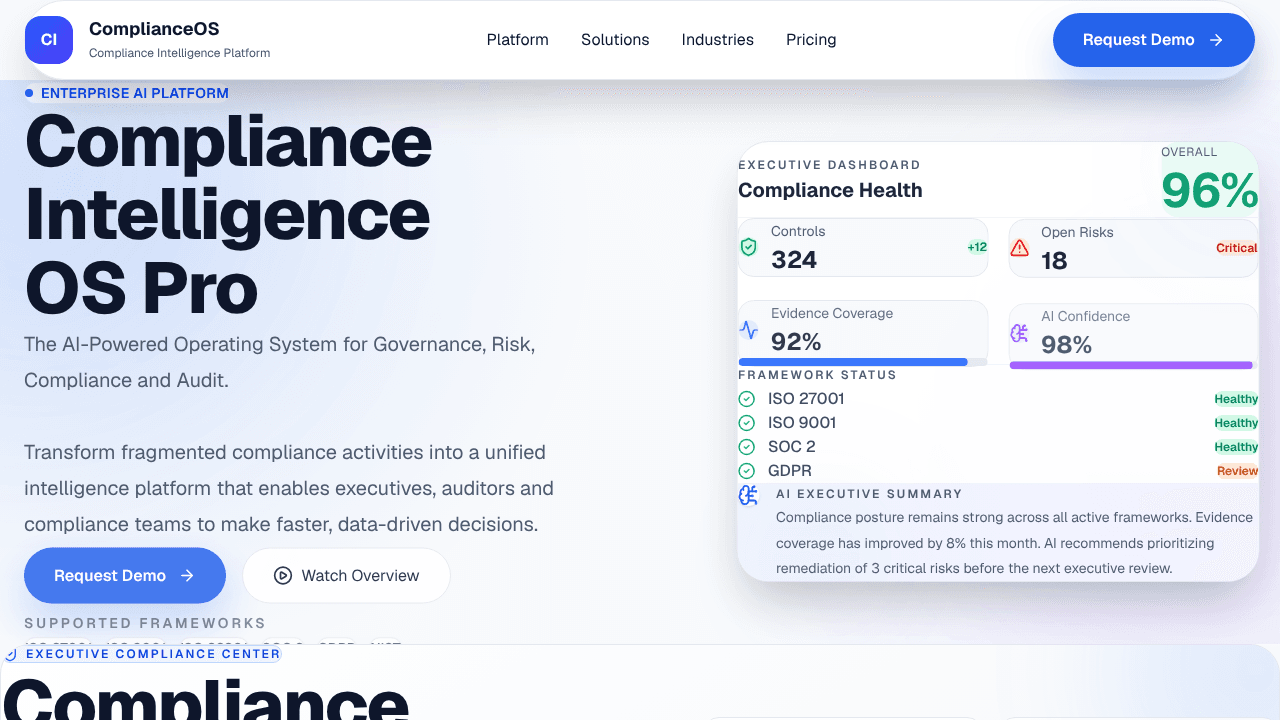The width and height of the screenshot is (1280, 720).
Task: Open the Solutions menu
Action: pos(615,40)
